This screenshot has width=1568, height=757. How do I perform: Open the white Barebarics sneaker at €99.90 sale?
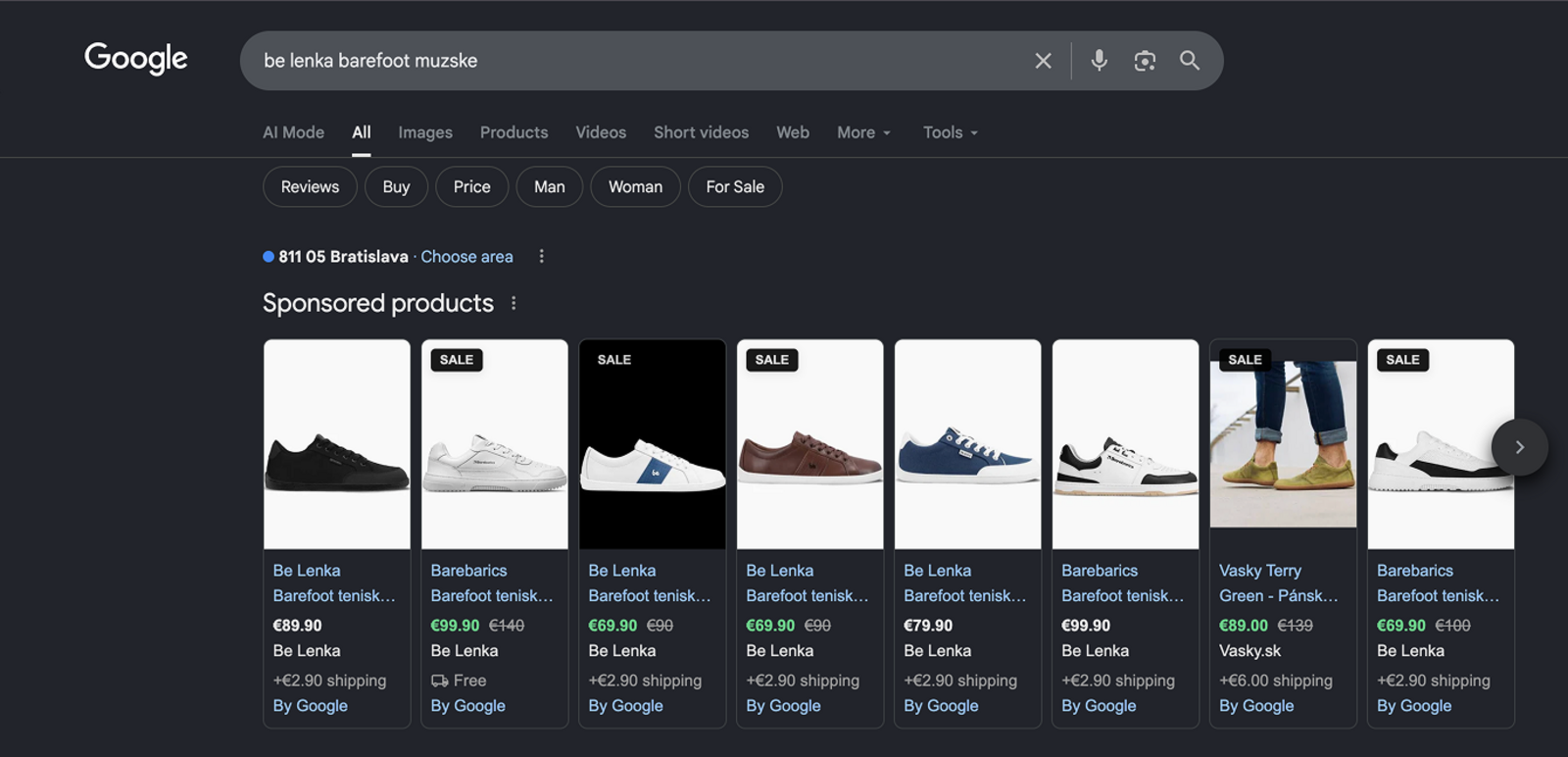[495, 444]
